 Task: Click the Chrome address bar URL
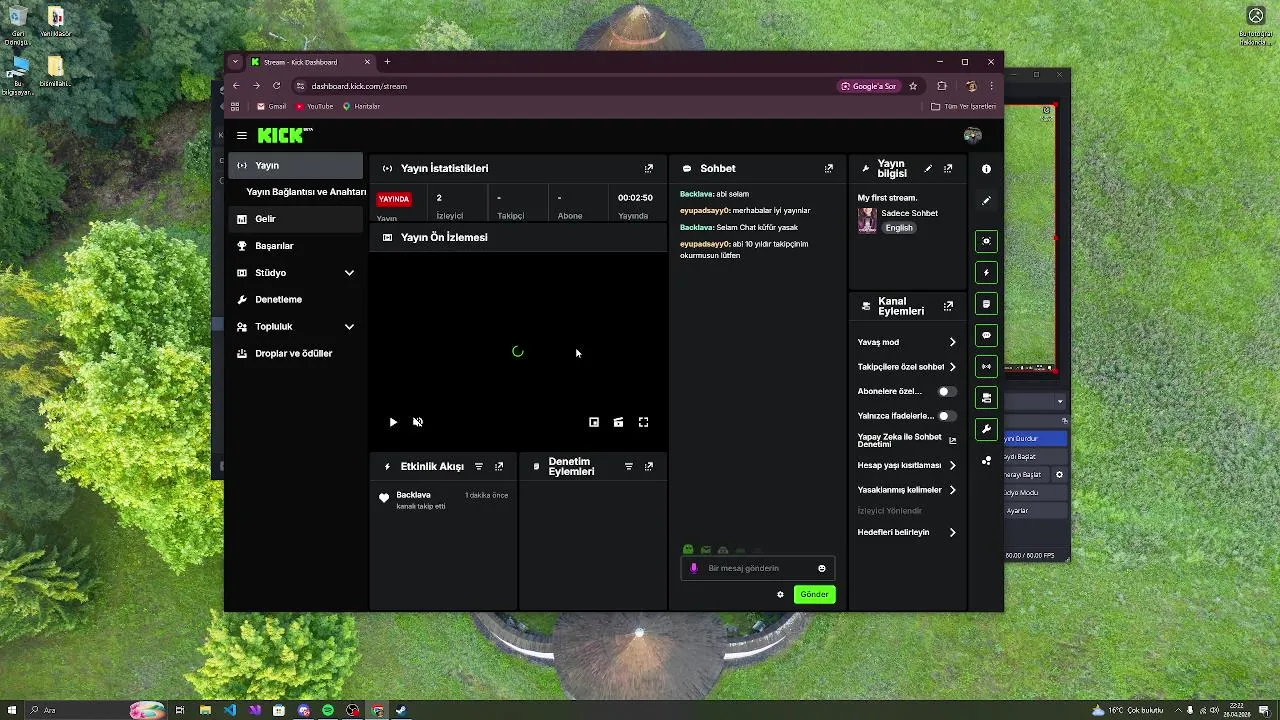pos(359,86)
